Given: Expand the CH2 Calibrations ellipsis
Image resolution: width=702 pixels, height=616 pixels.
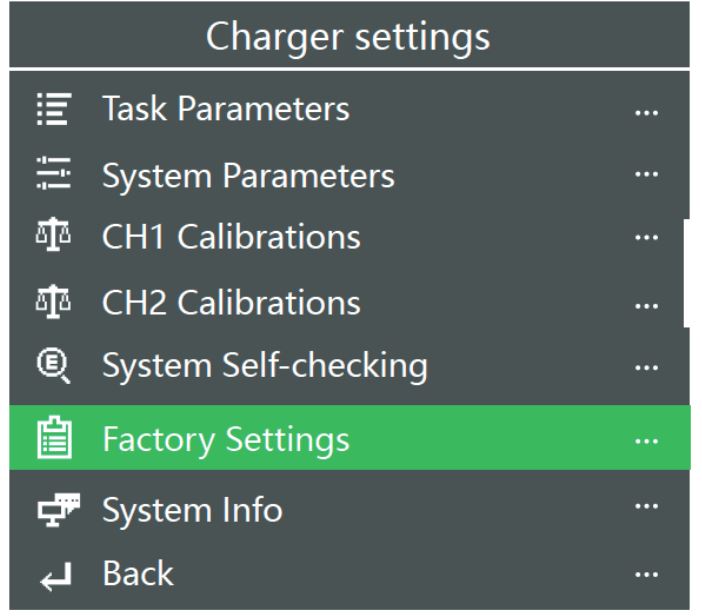Looking at the screenshot, I should click(x=646, y=306).
